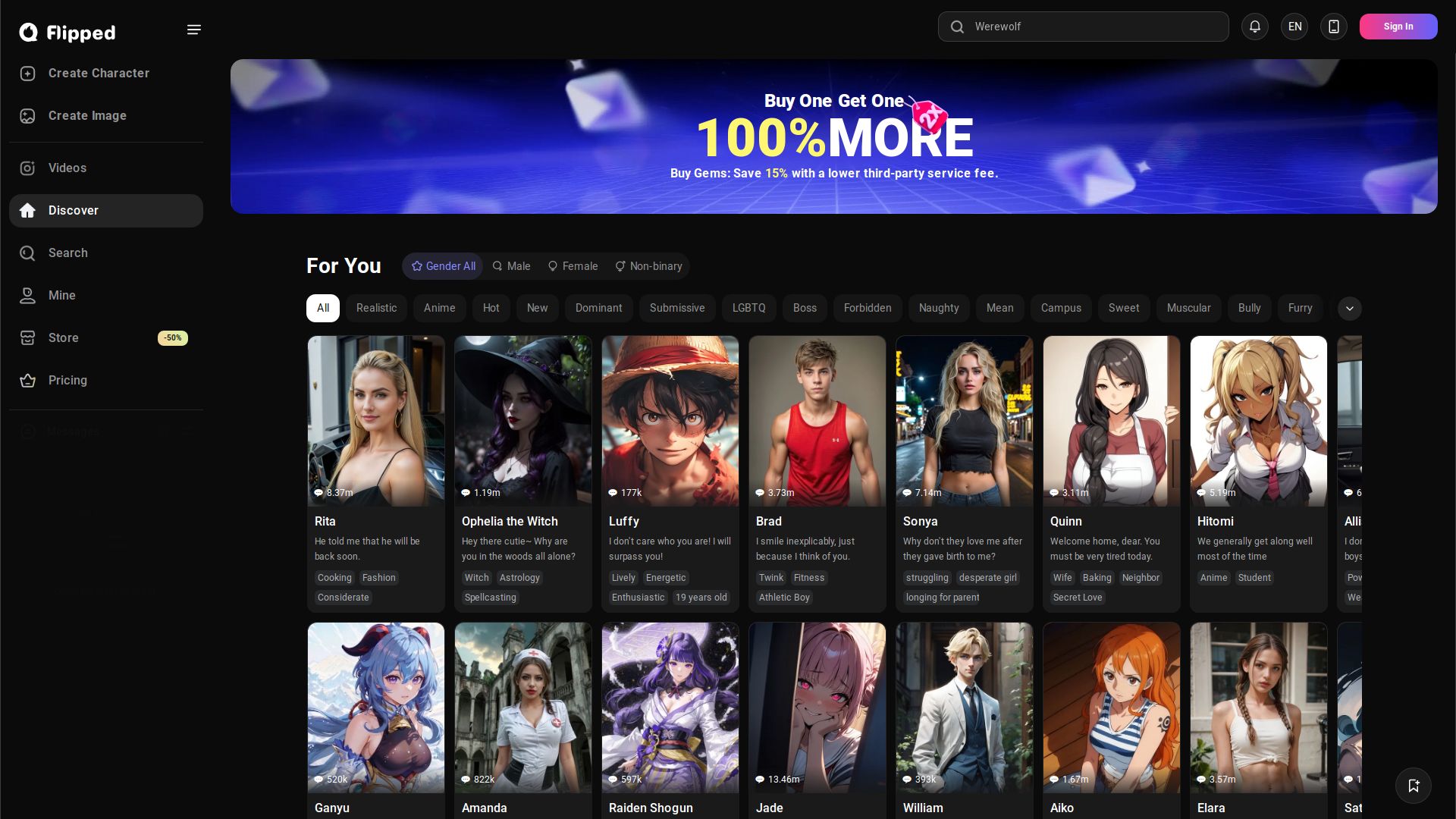Viewport: 1456px width, 819px height.
Task: Click the bookmark floating button
Action: pos(1413,786)
